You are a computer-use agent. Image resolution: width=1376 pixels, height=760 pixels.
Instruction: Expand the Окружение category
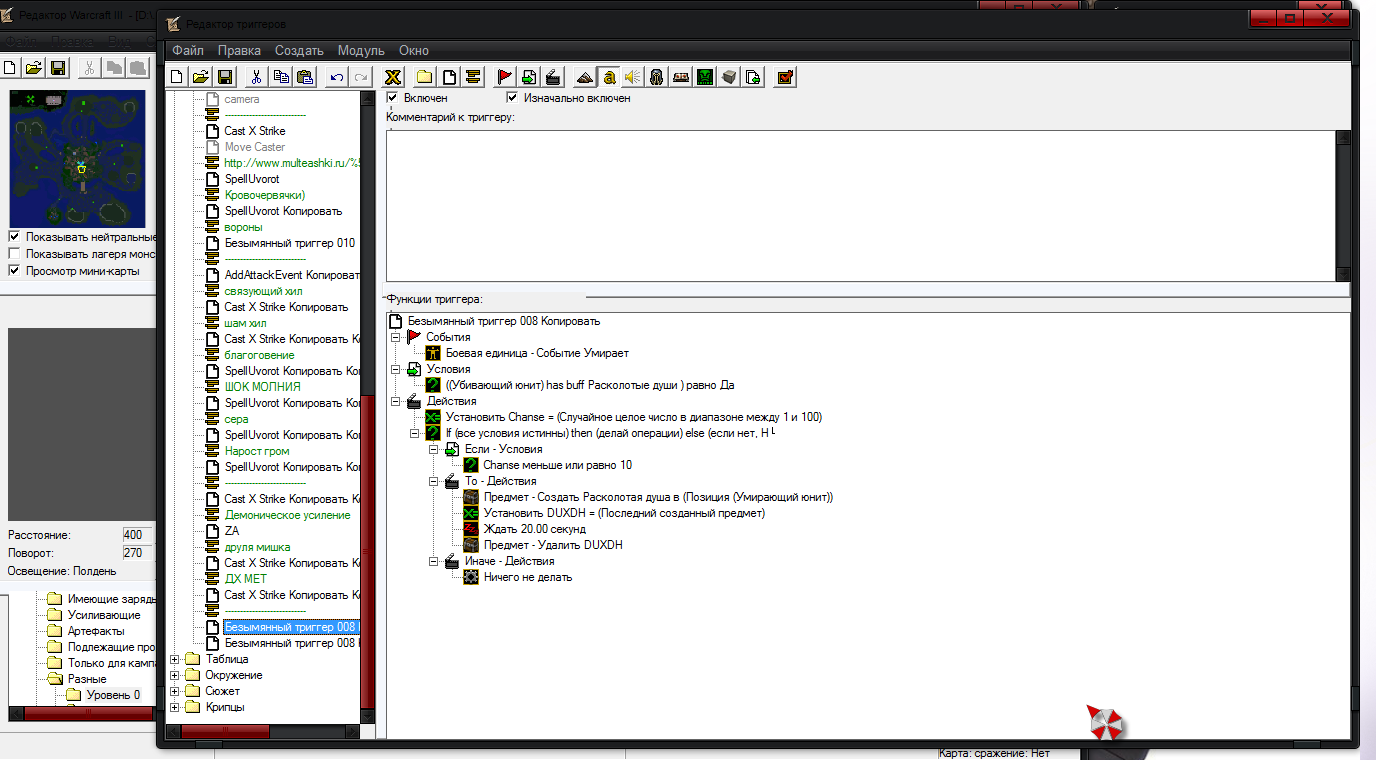pos(175,675)
